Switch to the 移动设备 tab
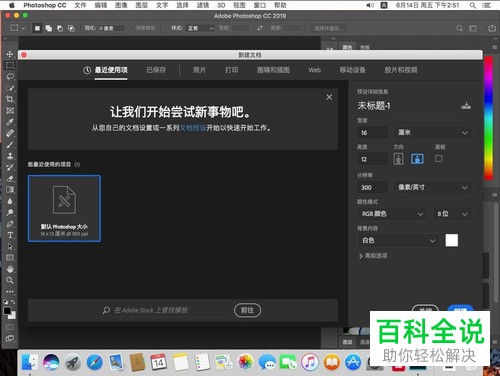The width and height of the screenshot is (500, 376). tap(352, 70)
